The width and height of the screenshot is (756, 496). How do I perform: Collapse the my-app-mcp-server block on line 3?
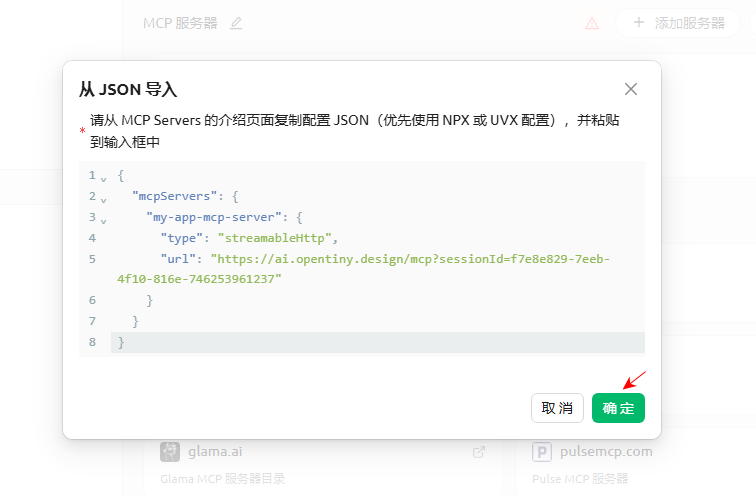click(104, 218)
